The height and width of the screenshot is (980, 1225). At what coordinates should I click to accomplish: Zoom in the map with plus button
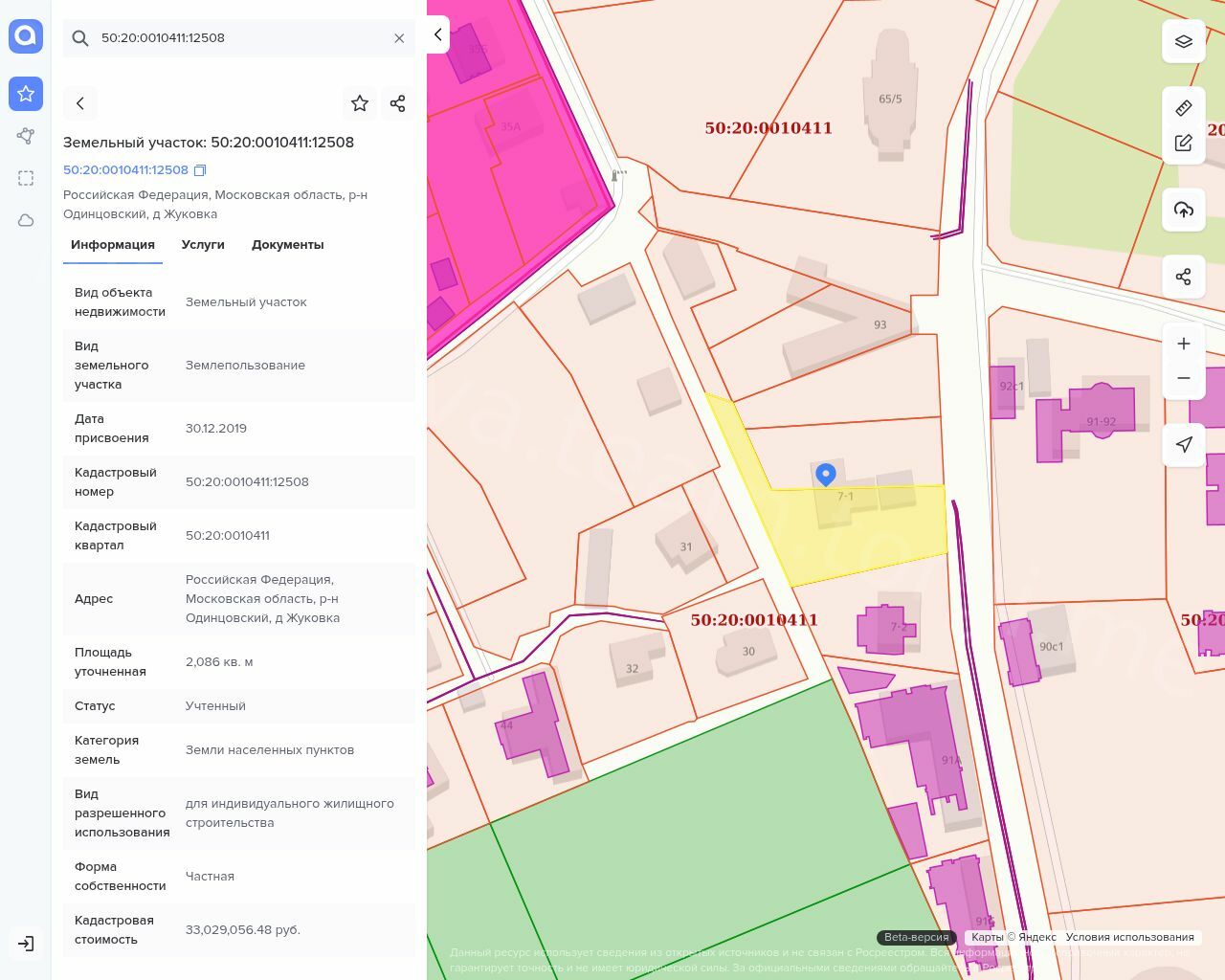coord(1184,344)
